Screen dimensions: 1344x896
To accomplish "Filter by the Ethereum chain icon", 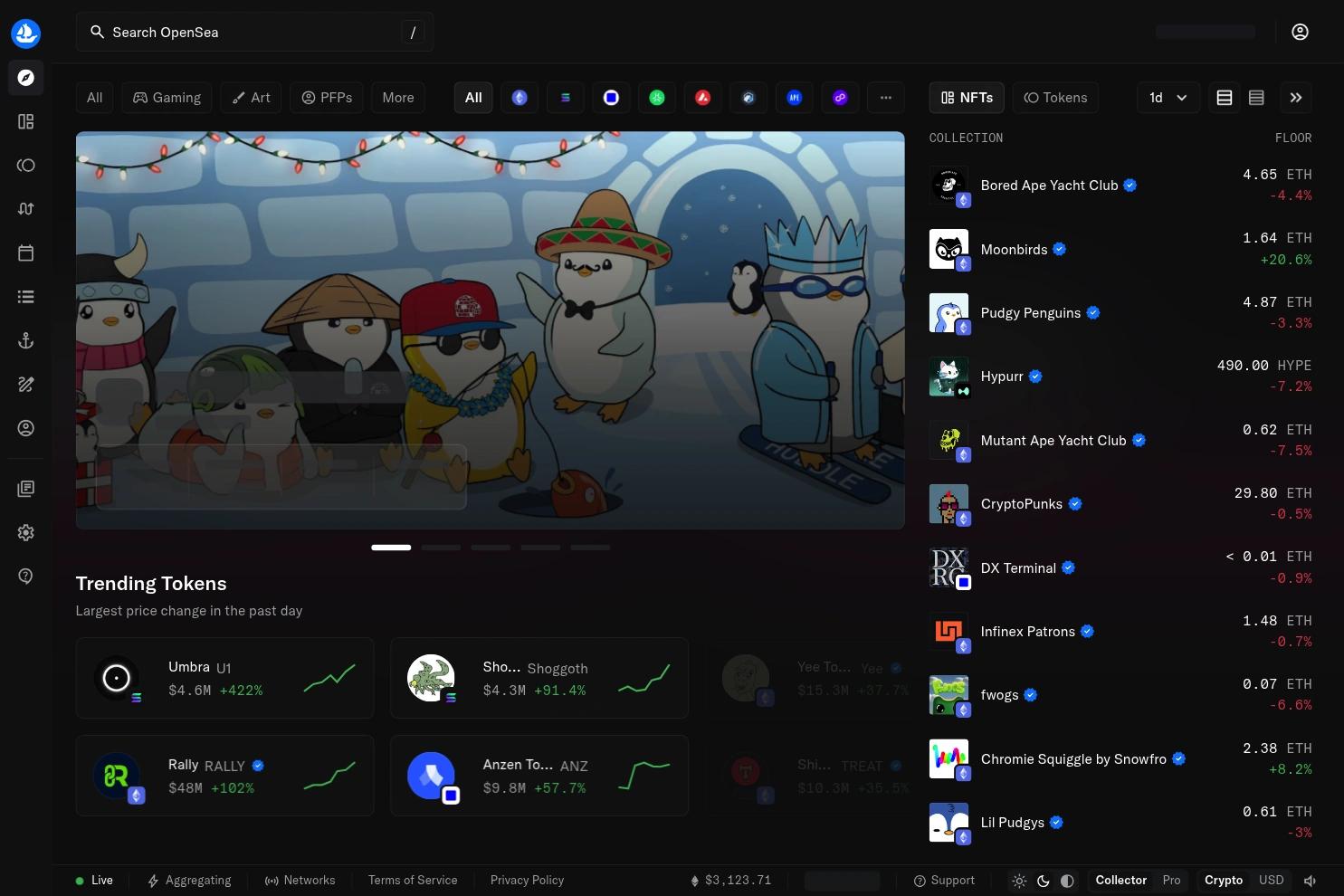I will click(x=519, y=98).
